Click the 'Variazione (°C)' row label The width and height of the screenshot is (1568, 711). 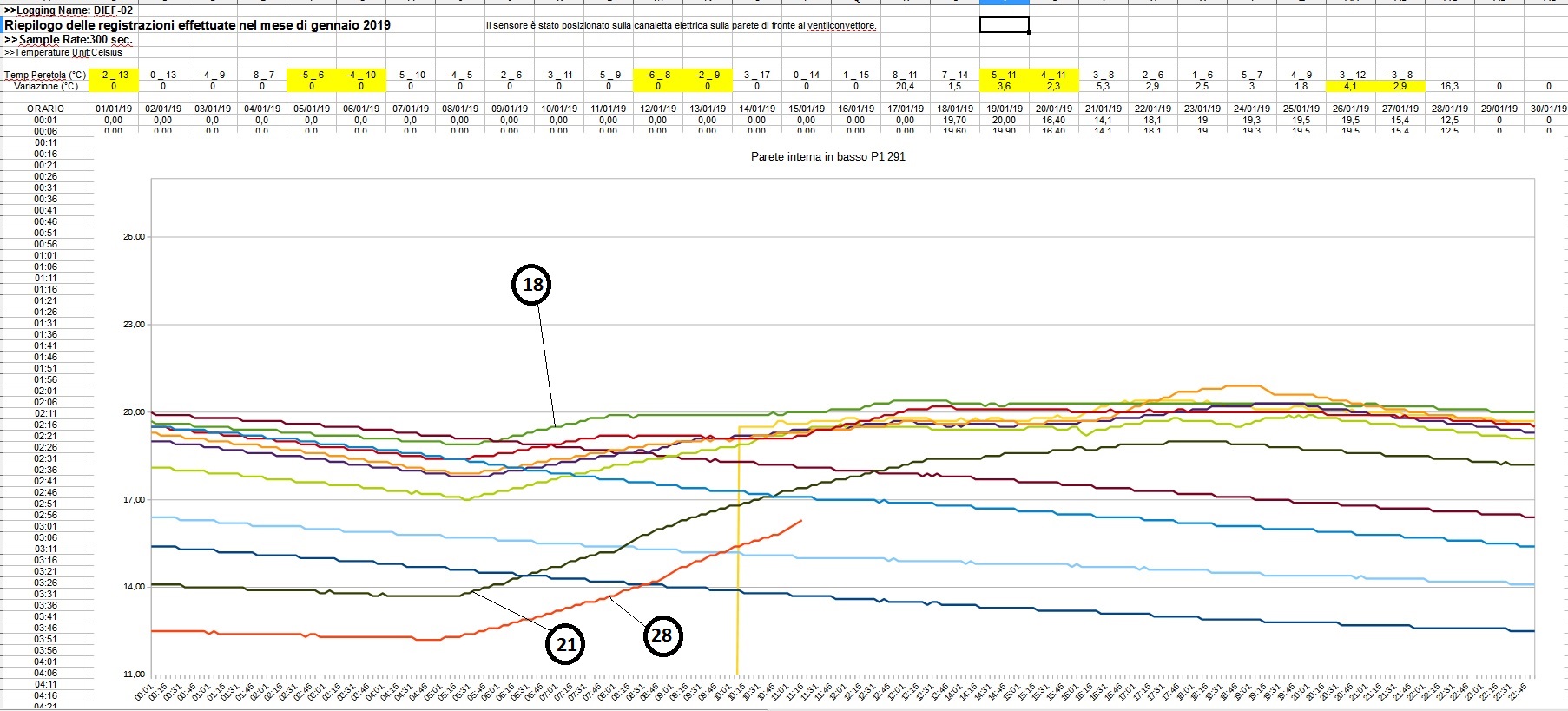tap(45, 86)
